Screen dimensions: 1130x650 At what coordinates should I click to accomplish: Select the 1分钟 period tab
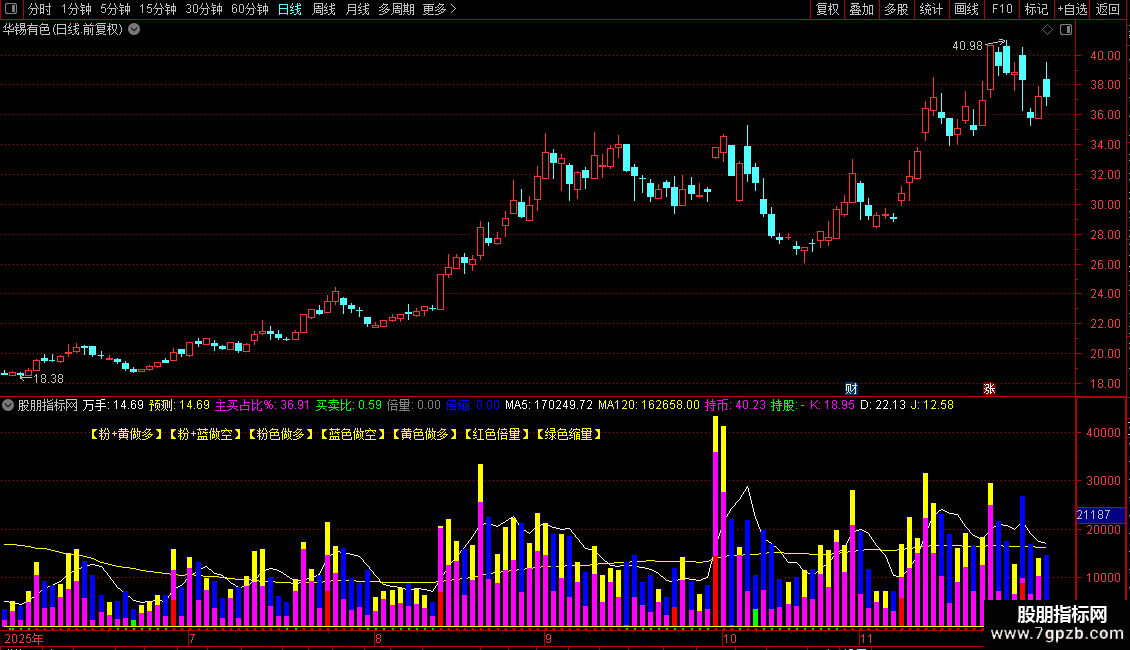pos(76,9)
